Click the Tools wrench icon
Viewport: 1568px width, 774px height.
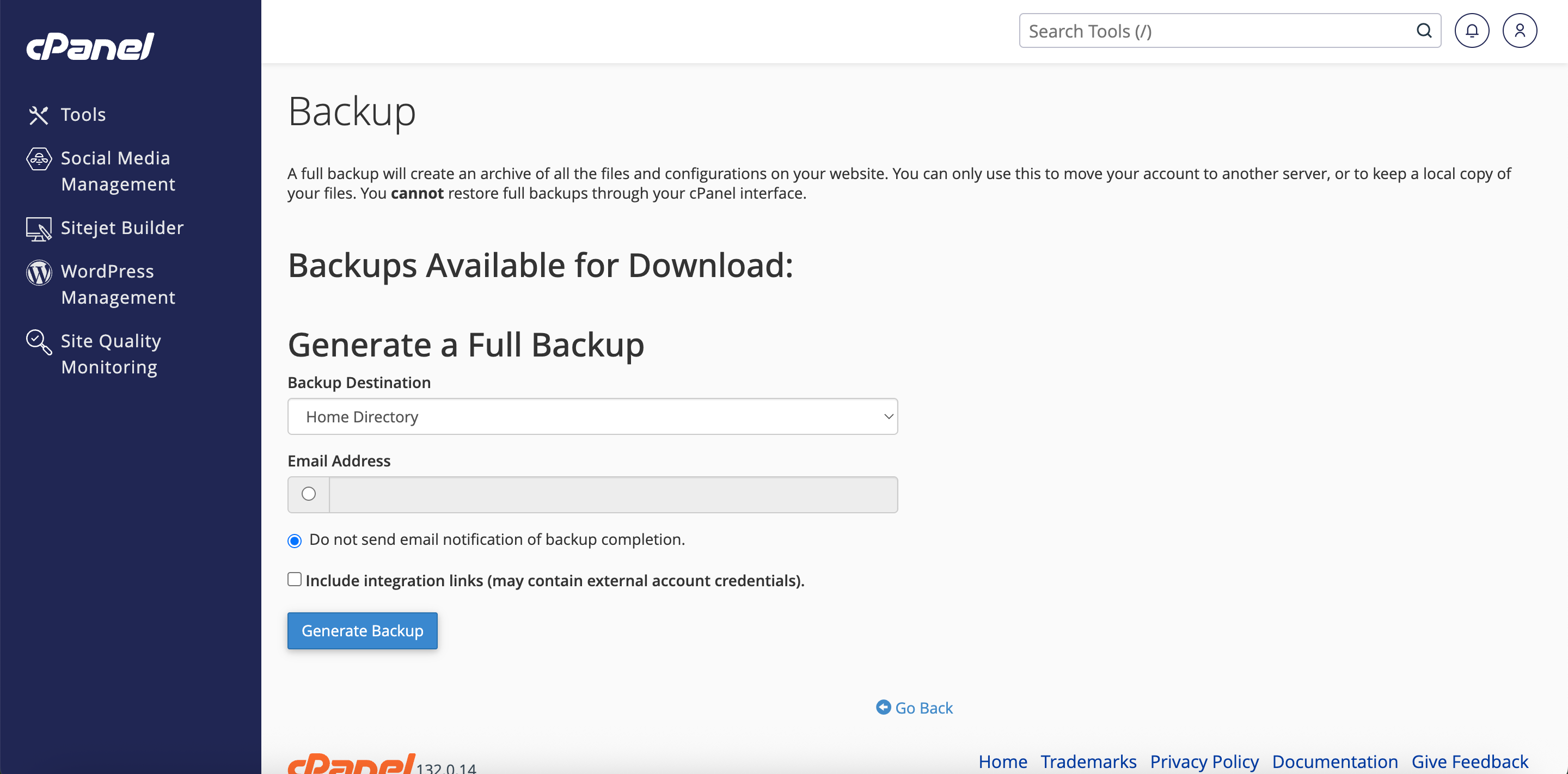pos(38,115)
